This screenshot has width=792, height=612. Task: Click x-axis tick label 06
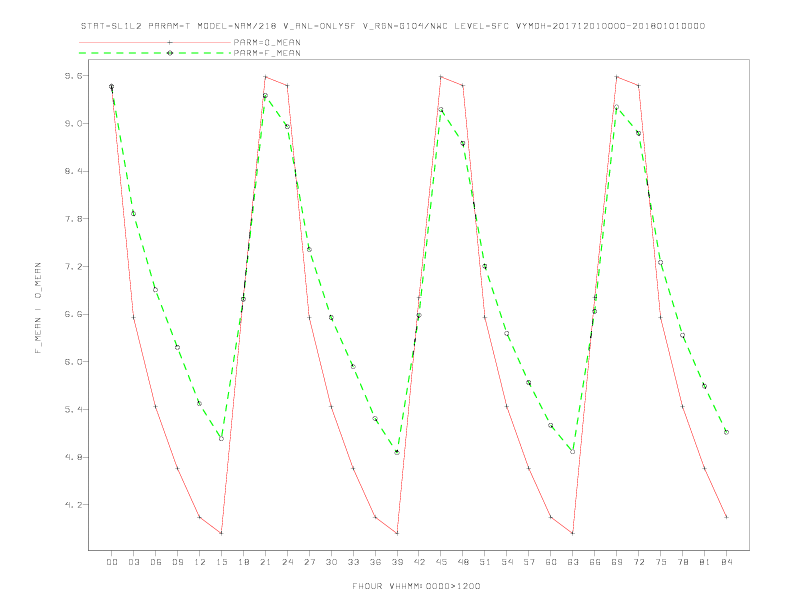point(156,562)
